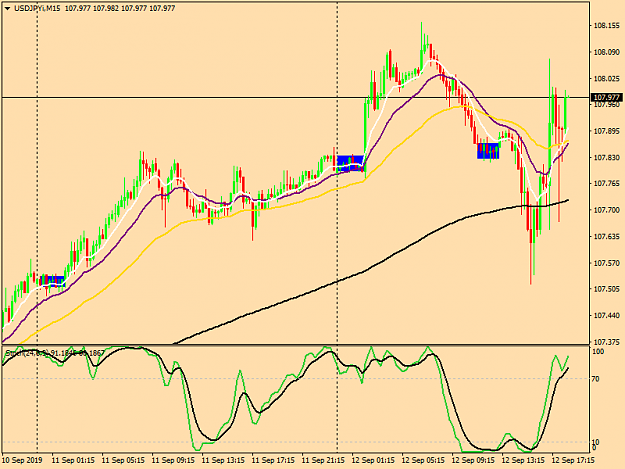
Task: Click the 107.570 price scale value
Action: point(607,263)
